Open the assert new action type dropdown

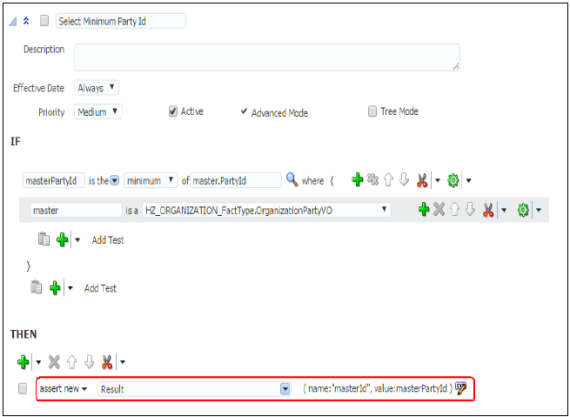pyautogui.click(x=64, y=388)
